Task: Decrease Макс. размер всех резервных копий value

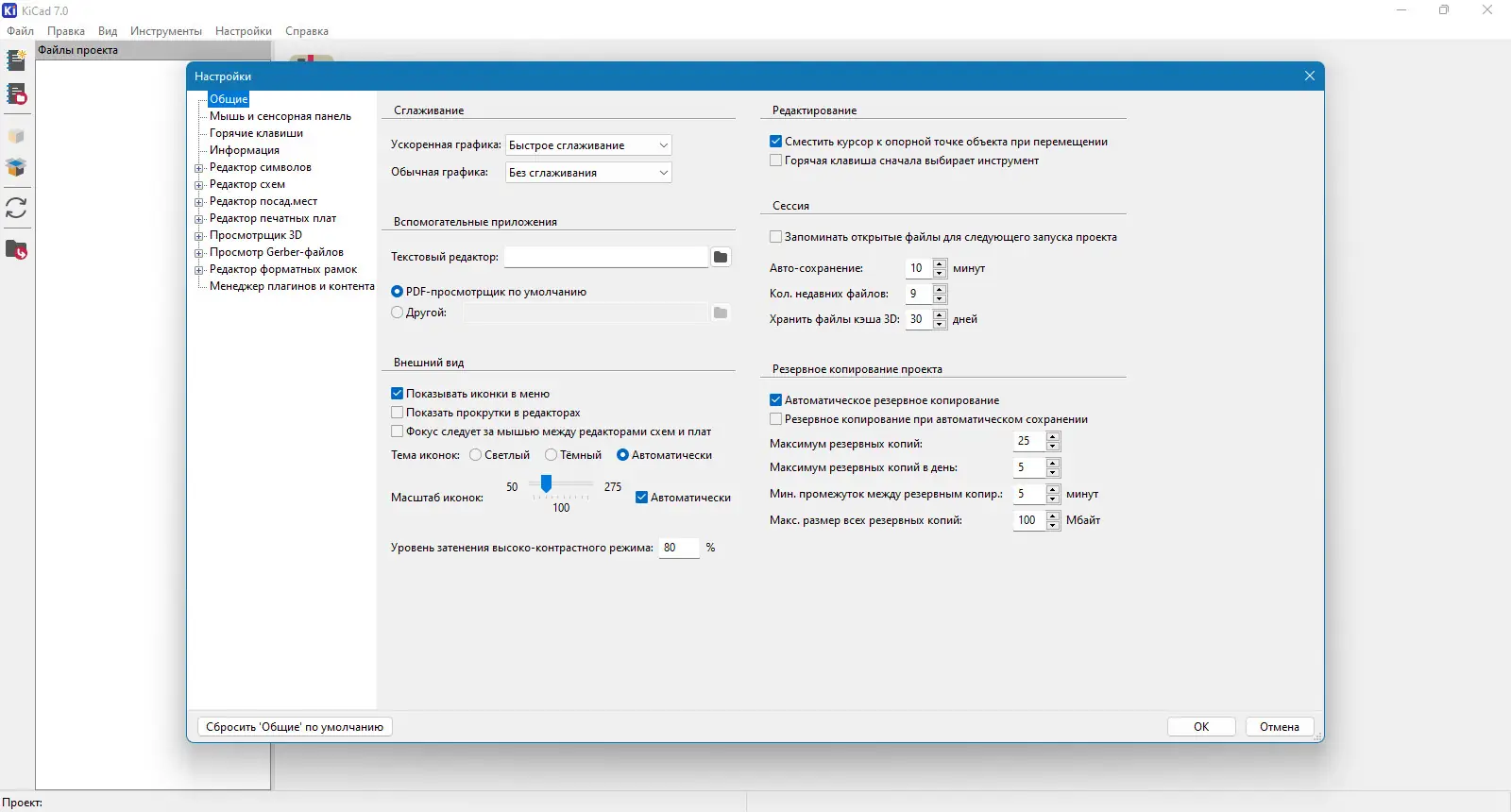Action: point(1053,526)
